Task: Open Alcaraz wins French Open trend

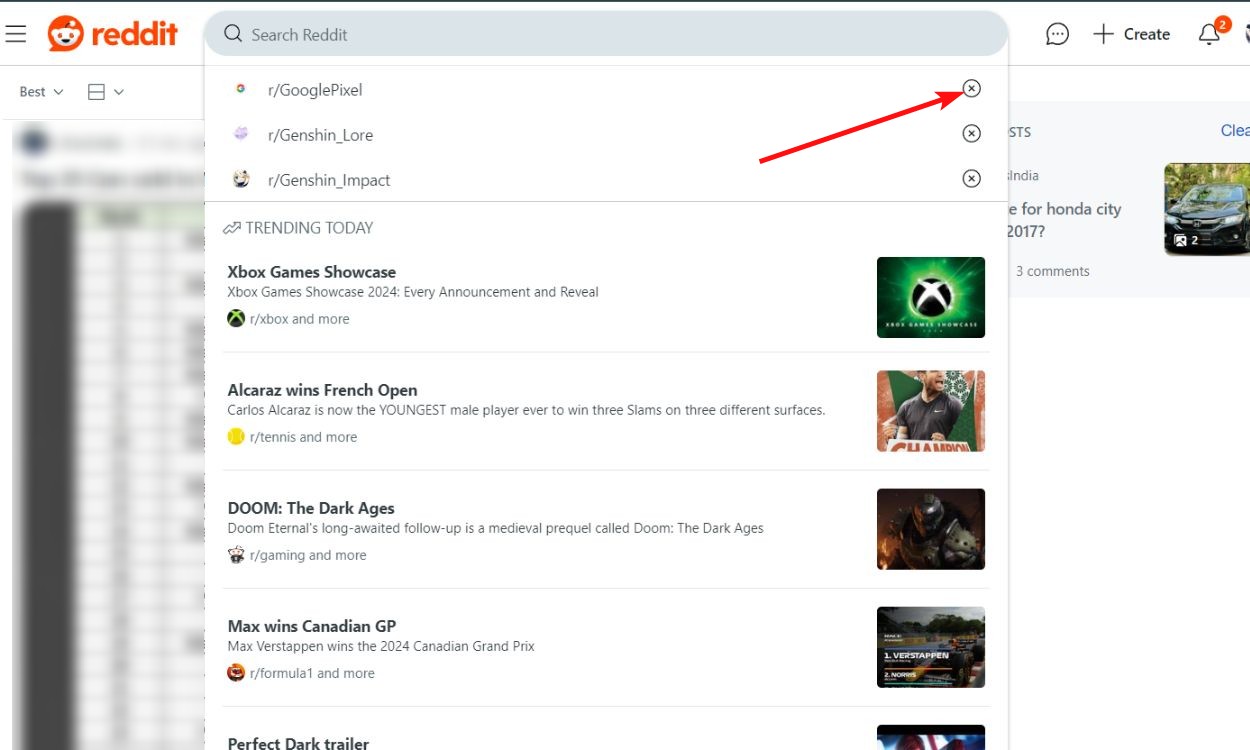Action: [x=322, y=390]
